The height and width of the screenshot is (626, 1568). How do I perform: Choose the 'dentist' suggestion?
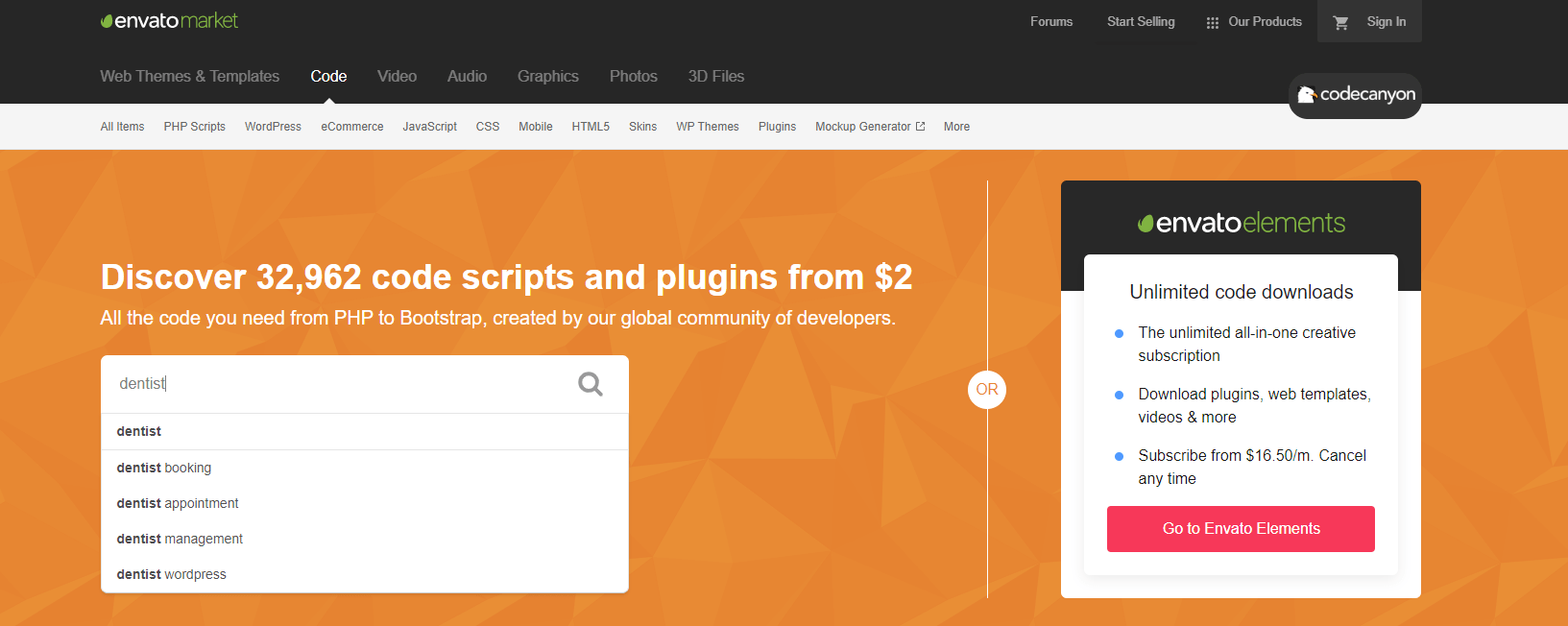coord(365,432)
